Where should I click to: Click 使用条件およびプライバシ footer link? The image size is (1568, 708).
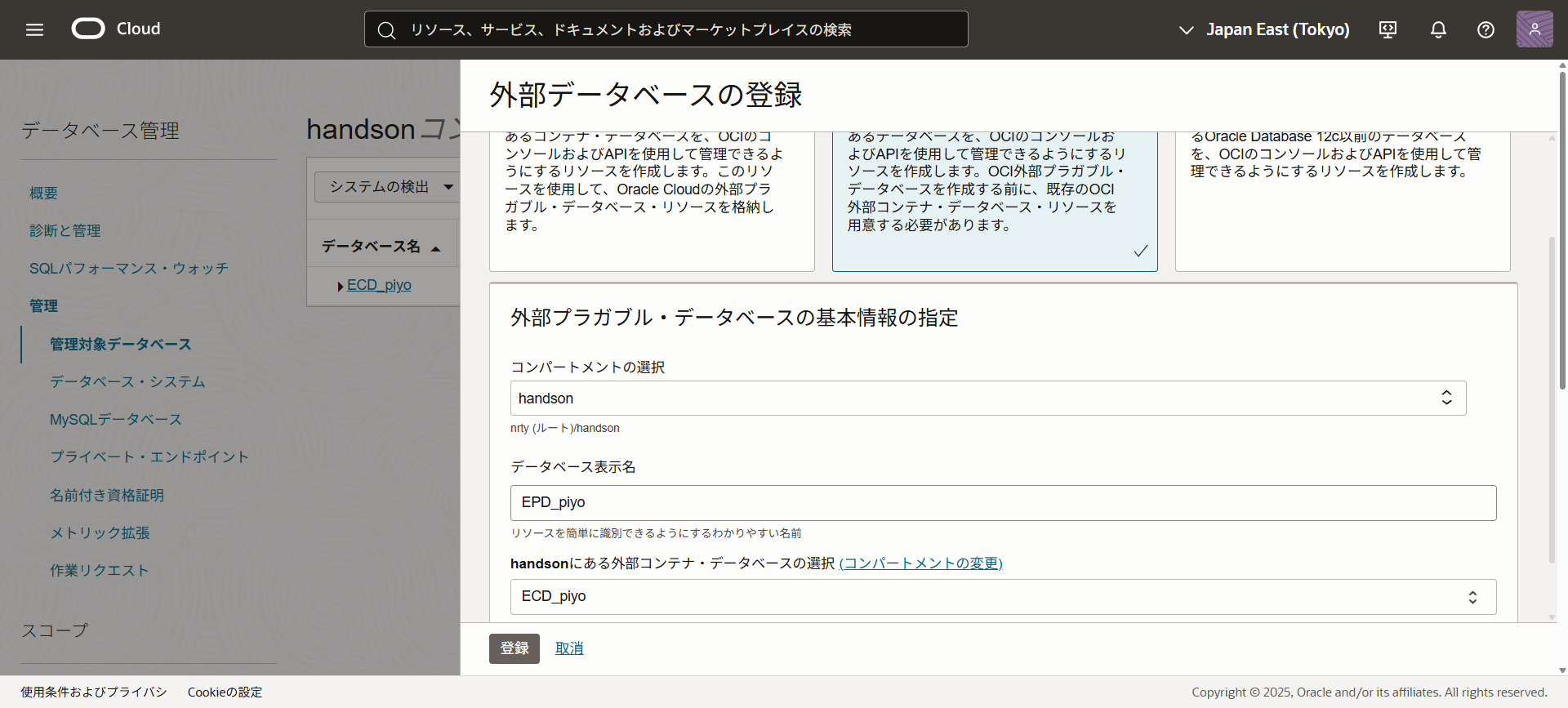(93, 692)
